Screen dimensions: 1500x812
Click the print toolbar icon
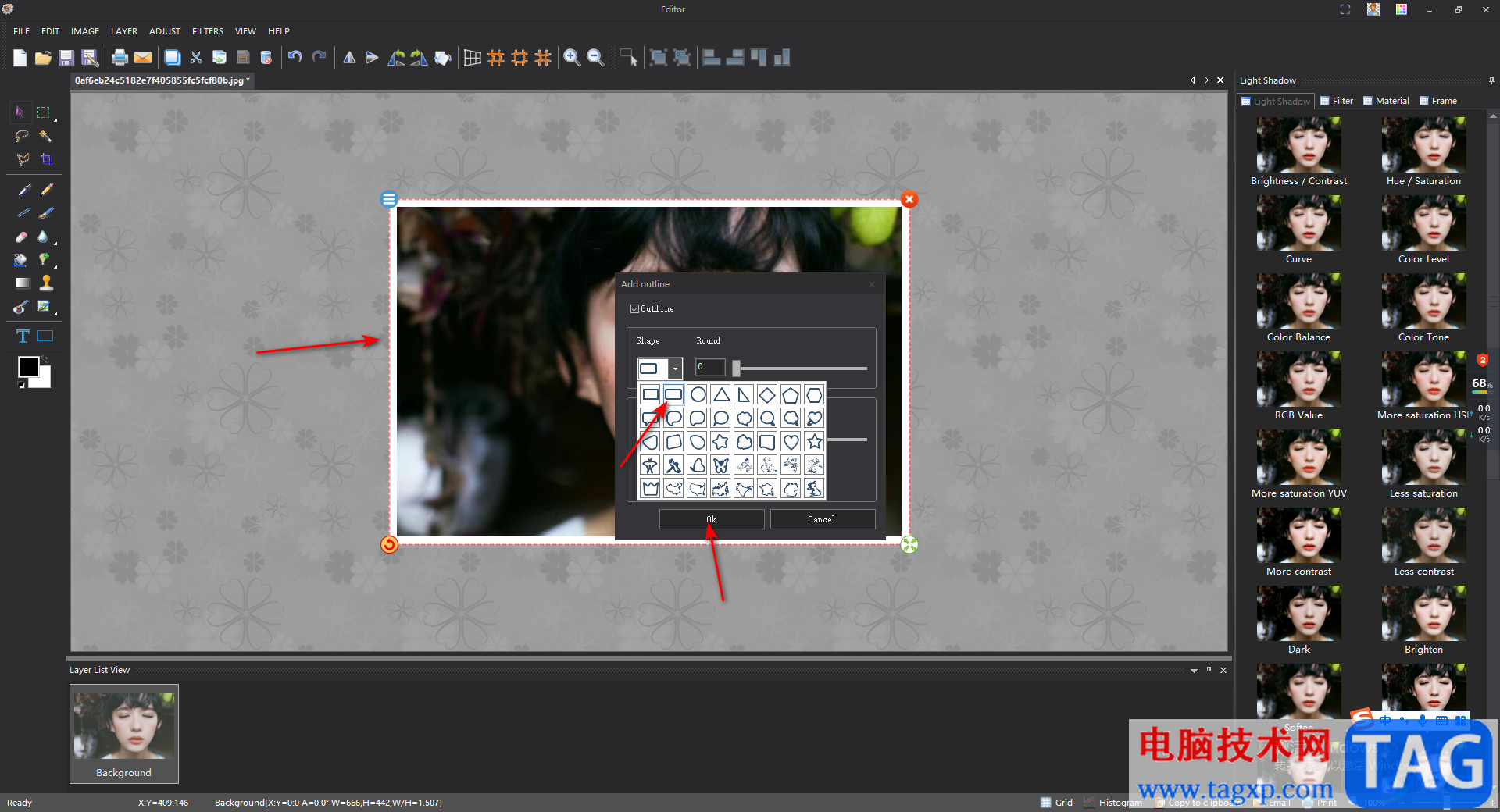pyautogui.click(x=120, y=58)
